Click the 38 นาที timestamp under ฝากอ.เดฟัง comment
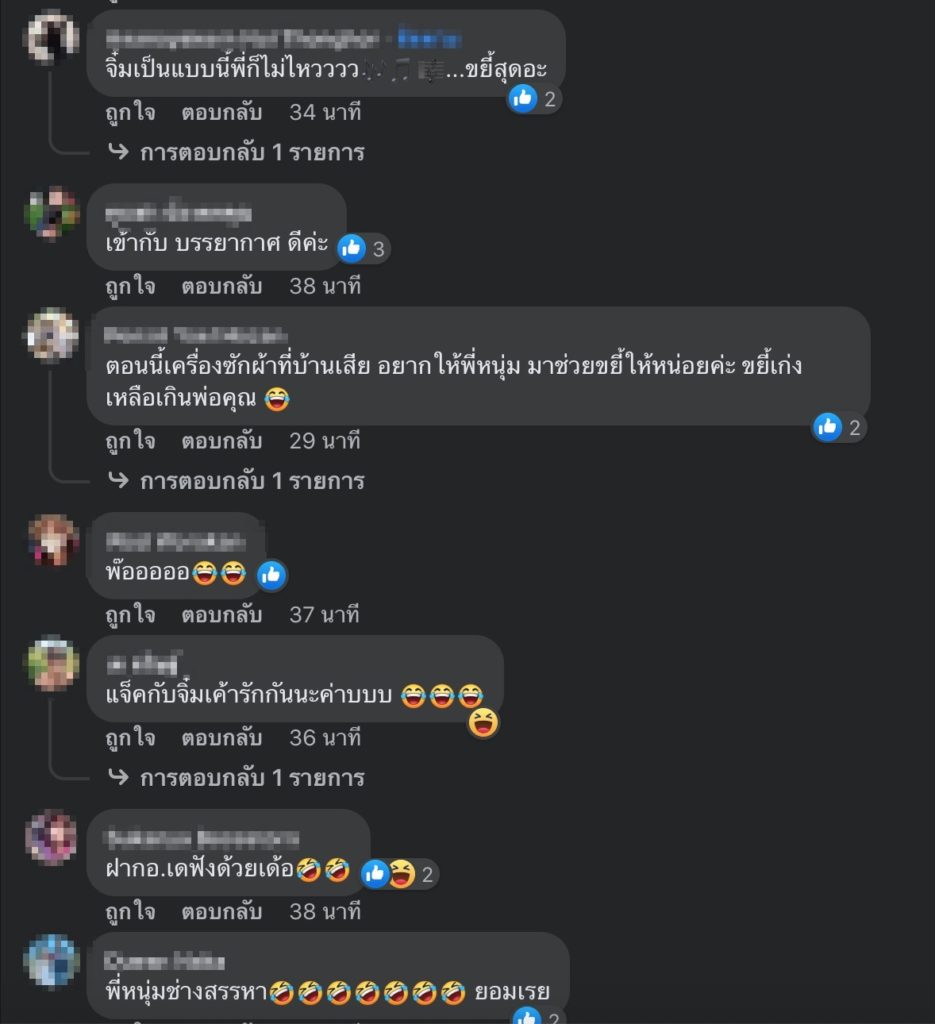Image resolution: width=935 pixels, height=1024 pixels. point(325,912)
